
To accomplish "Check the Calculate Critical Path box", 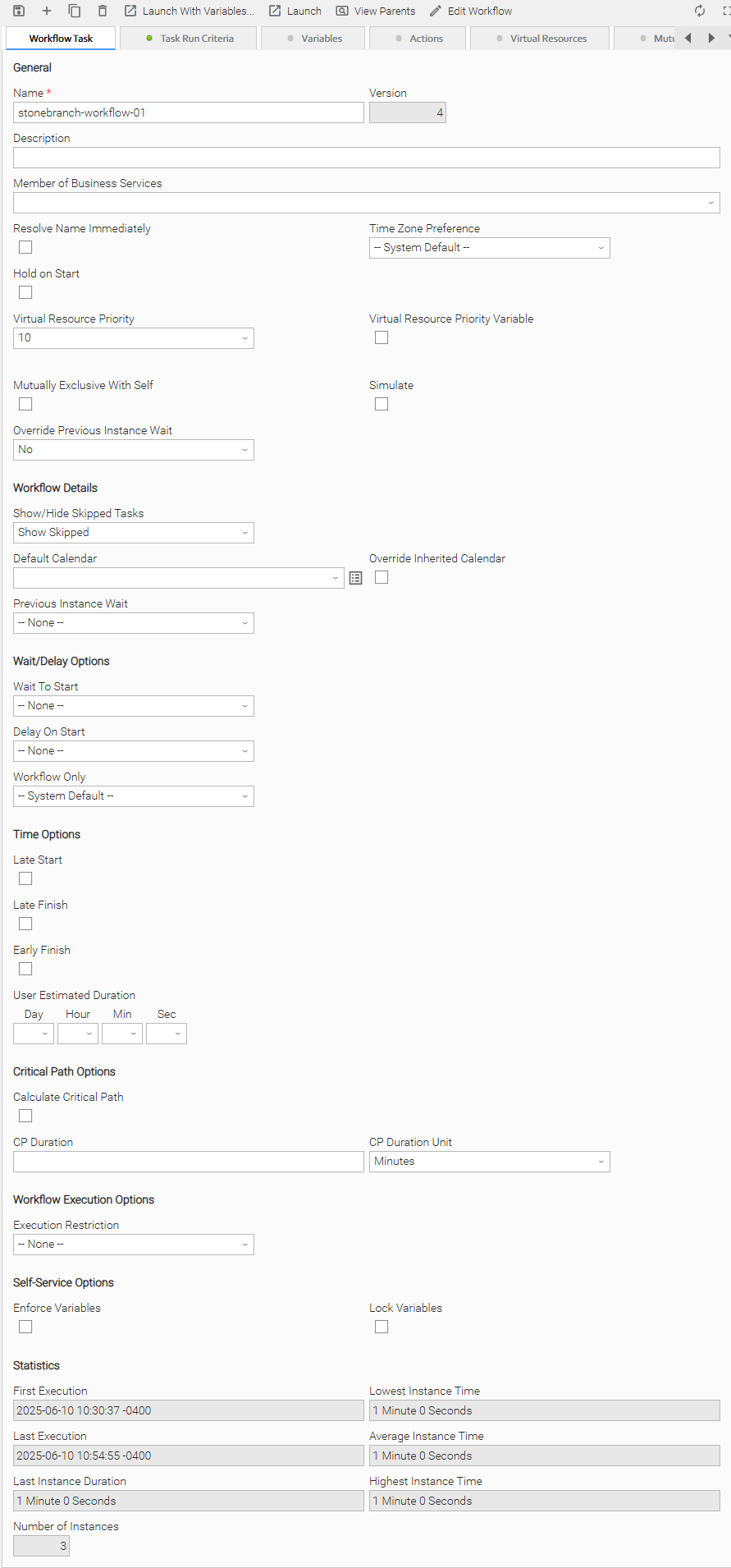I will point(25,1116).
